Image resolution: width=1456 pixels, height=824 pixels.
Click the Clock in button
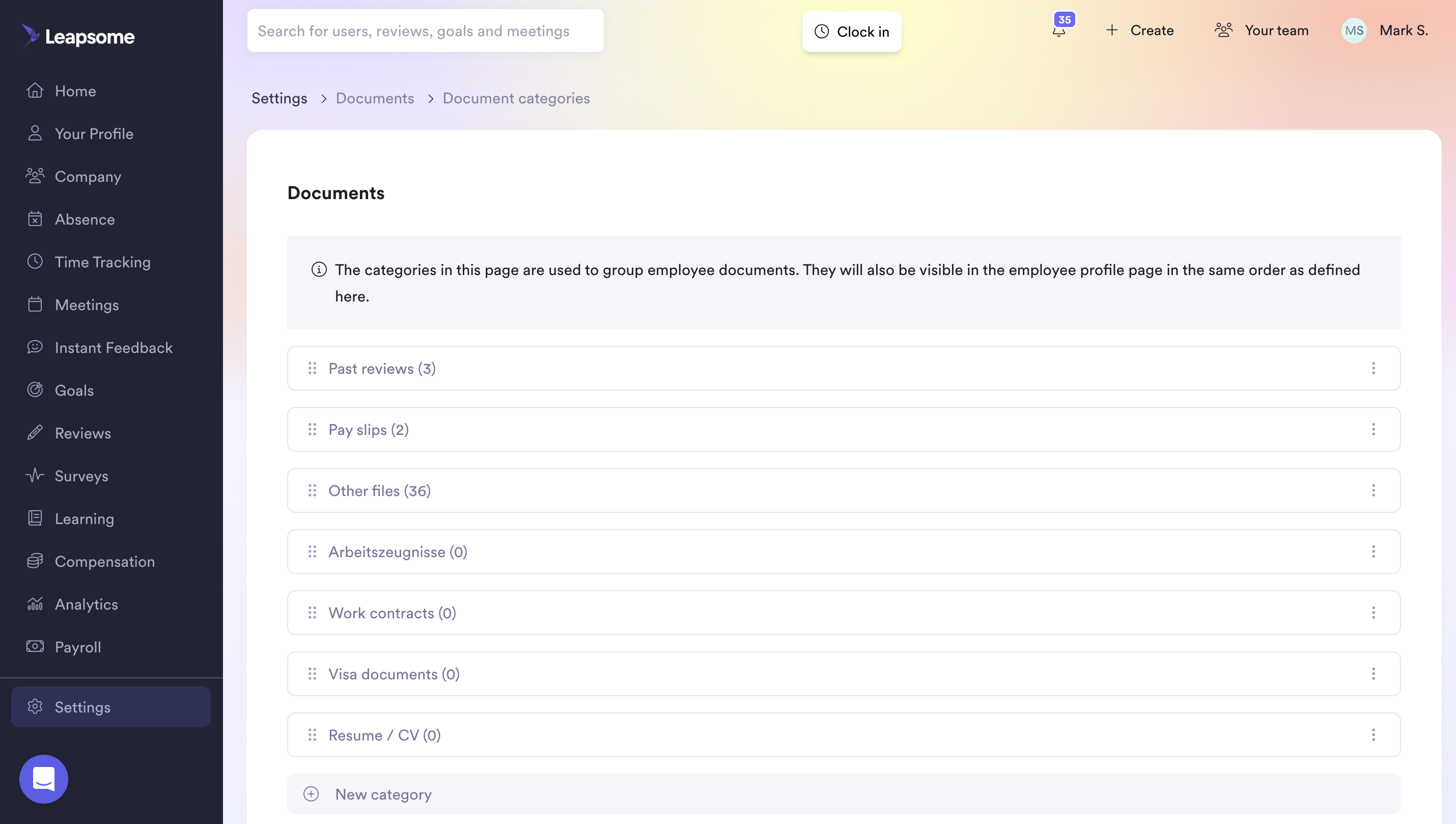coord(851,32)
